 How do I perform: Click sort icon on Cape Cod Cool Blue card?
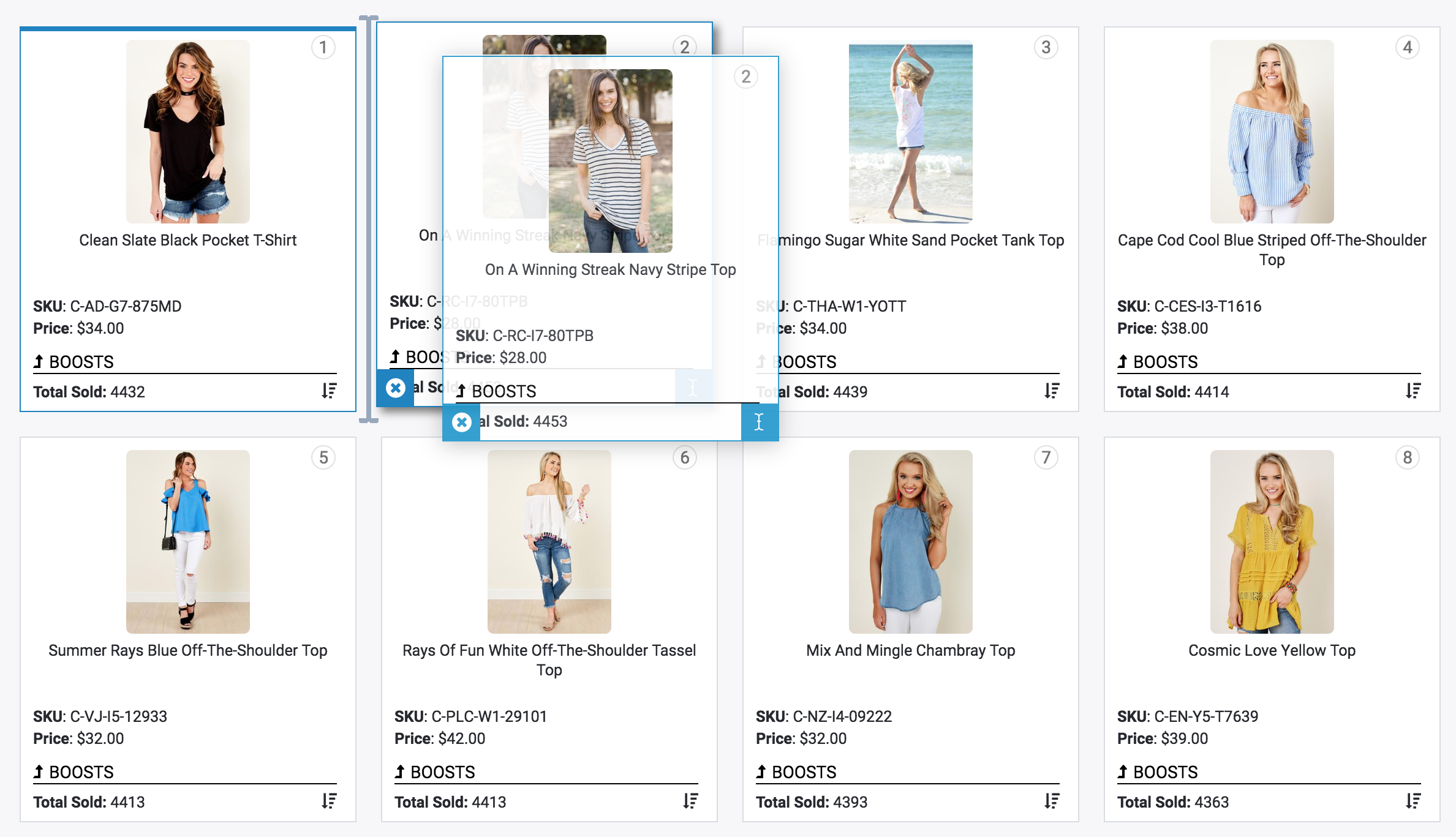1413,391
